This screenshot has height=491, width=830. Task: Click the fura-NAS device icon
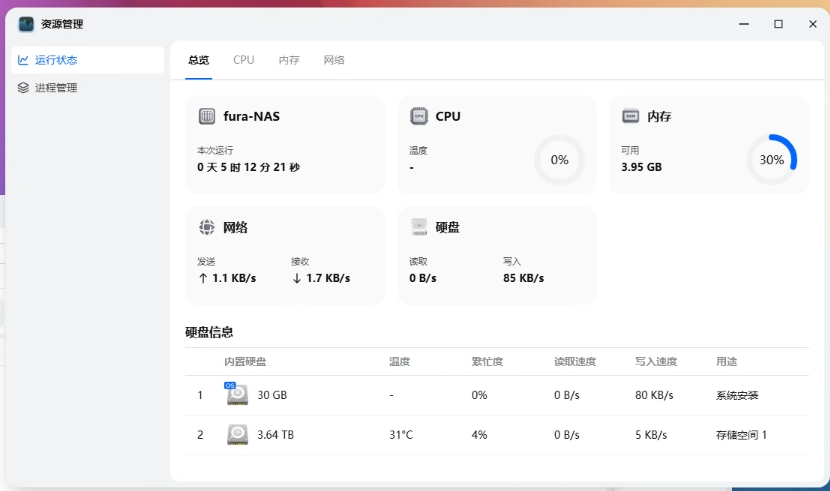point(207,116)
